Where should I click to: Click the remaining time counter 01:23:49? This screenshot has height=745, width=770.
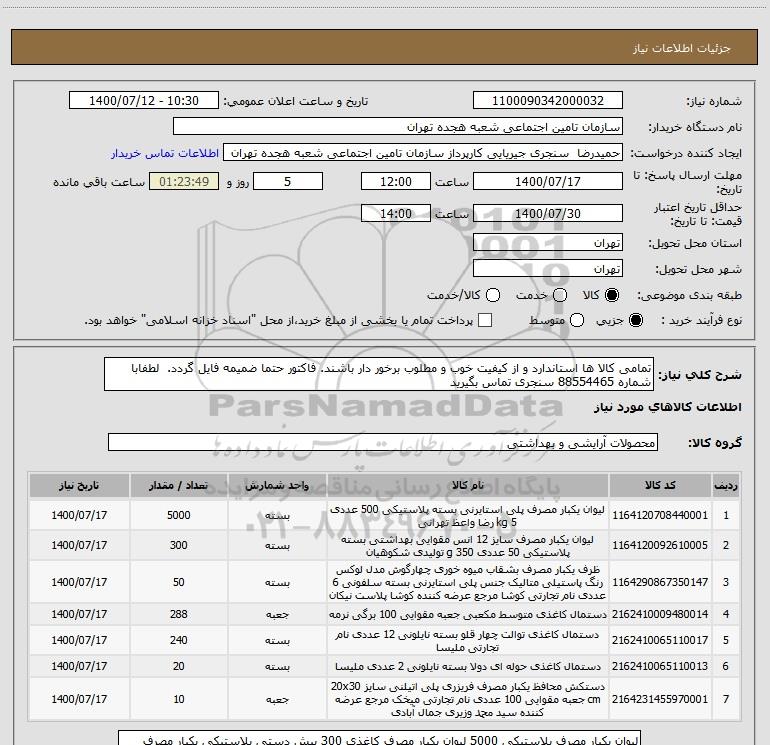pyautogui.click(x=184, y=182)
